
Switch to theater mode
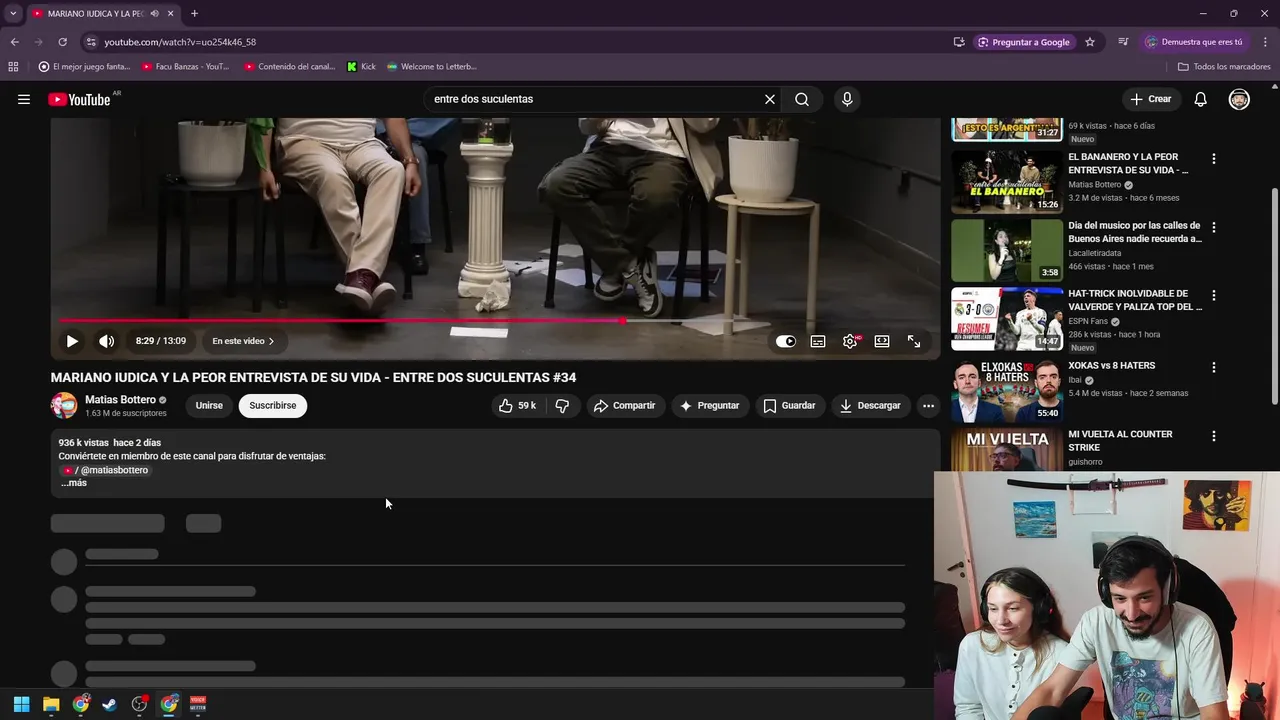click(x=882, y=341)
